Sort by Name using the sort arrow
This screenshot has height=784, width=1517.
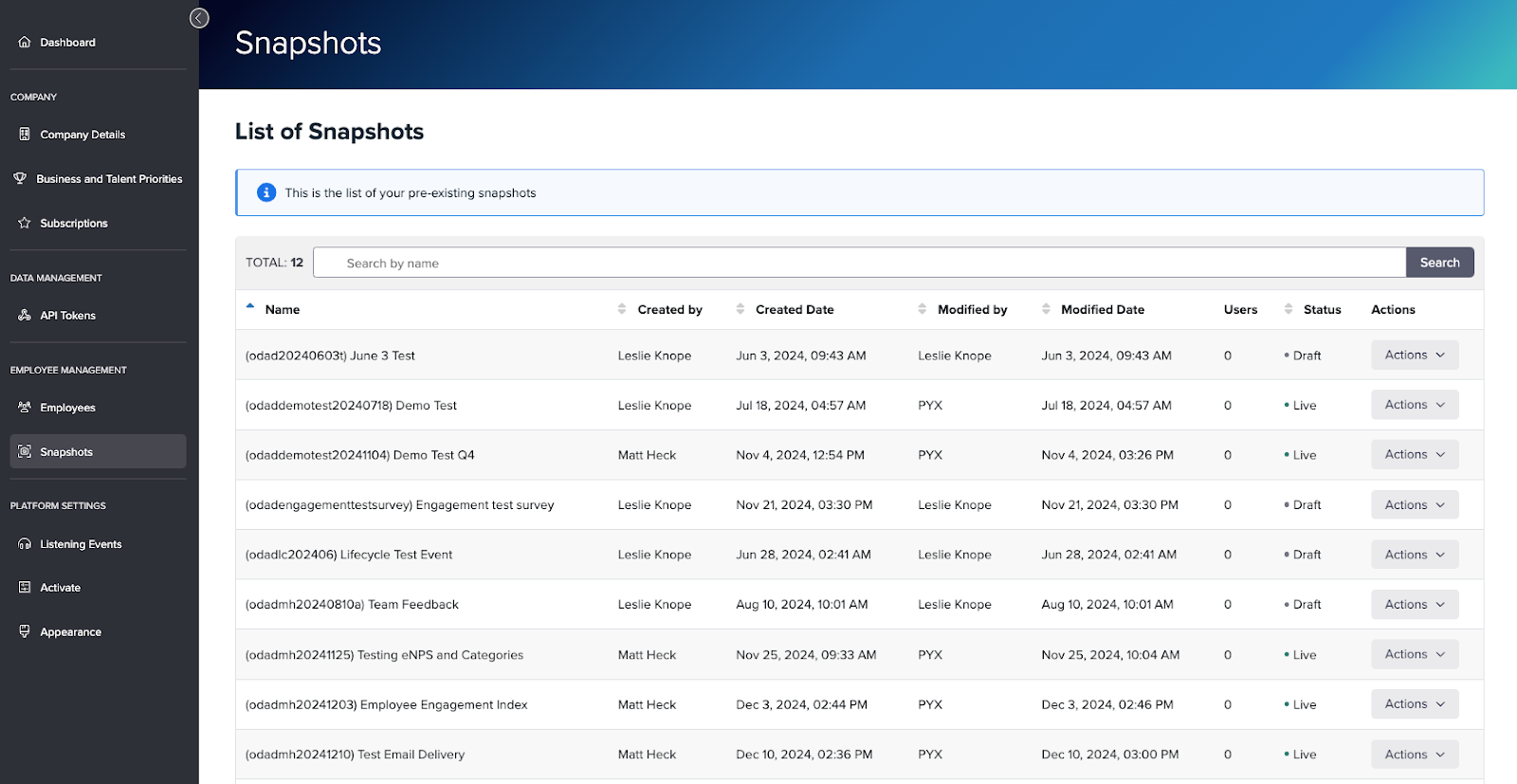coord(250,306)
